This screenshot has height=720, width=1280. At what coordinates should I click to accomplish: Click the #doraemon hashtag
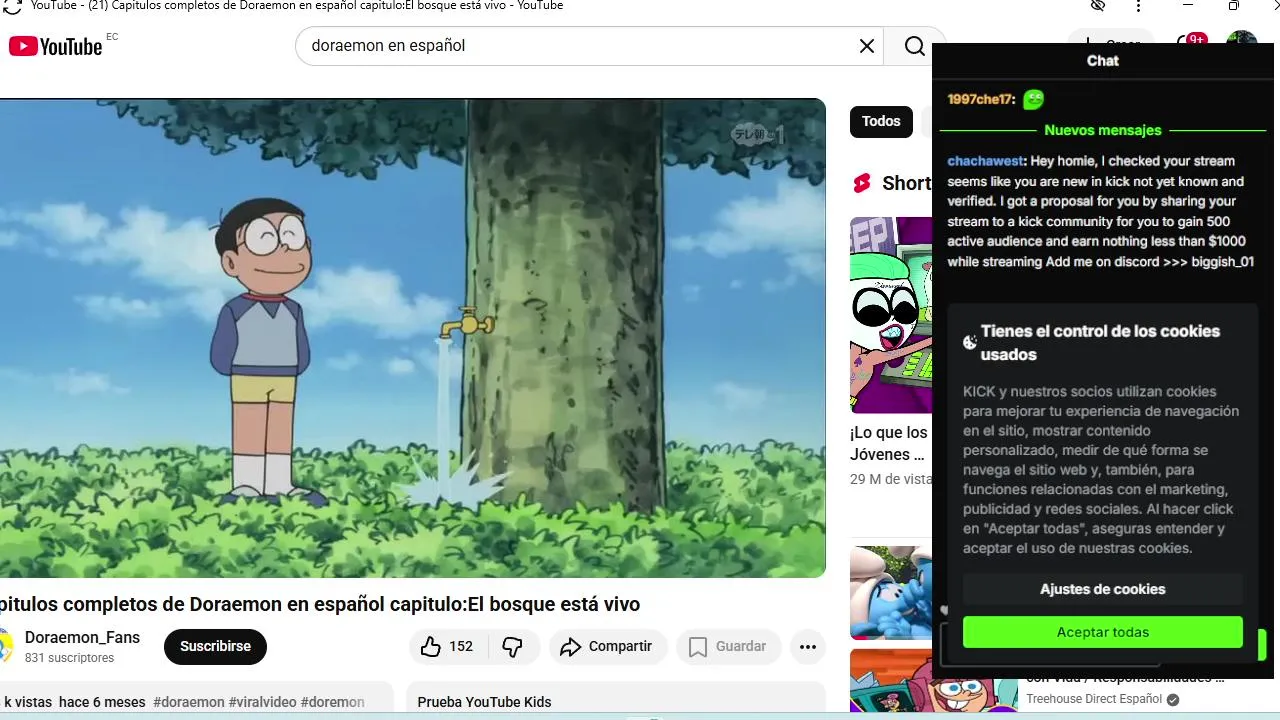[189, 702]
